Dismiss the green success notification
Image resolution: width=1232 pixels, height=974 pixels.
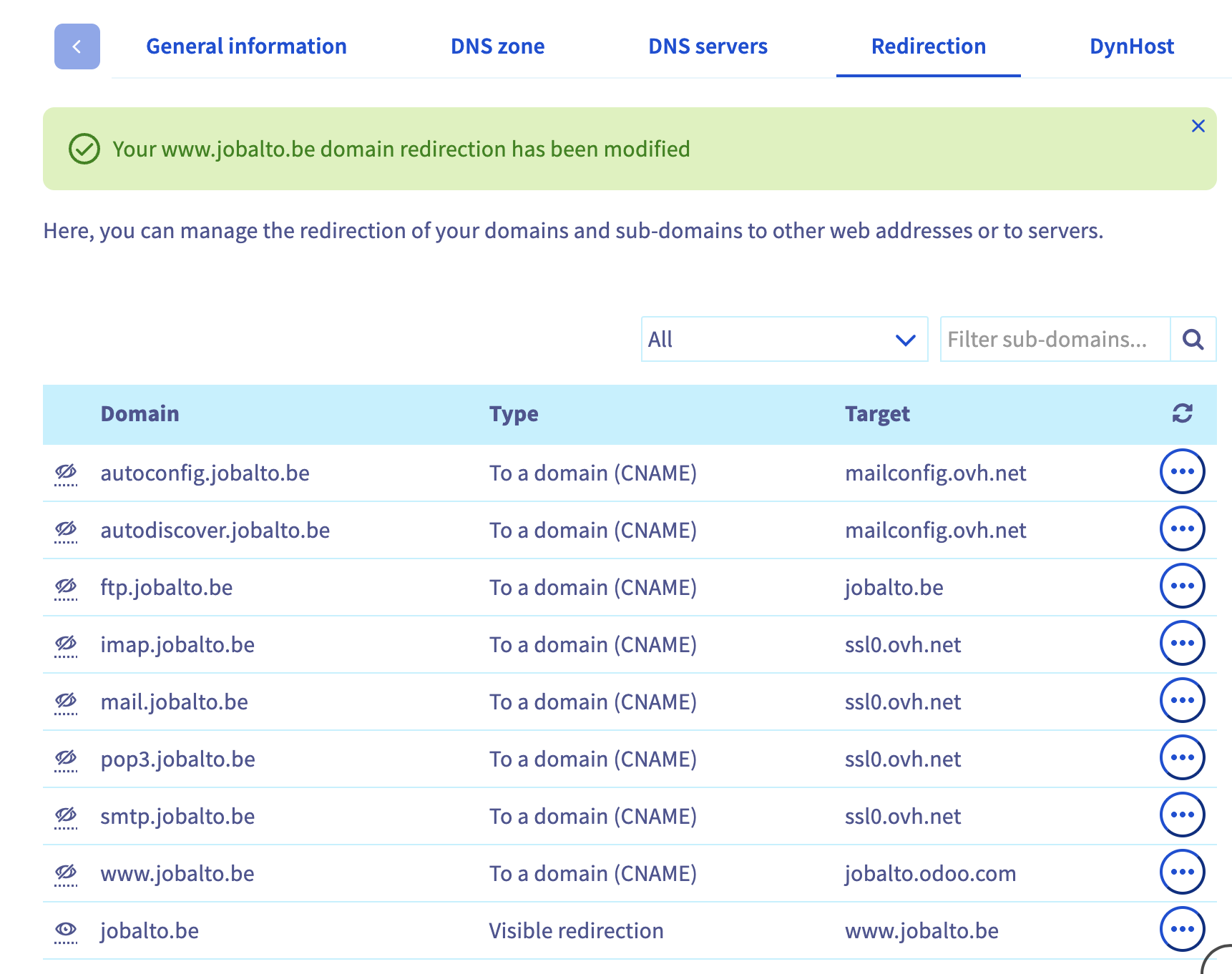1198,127
